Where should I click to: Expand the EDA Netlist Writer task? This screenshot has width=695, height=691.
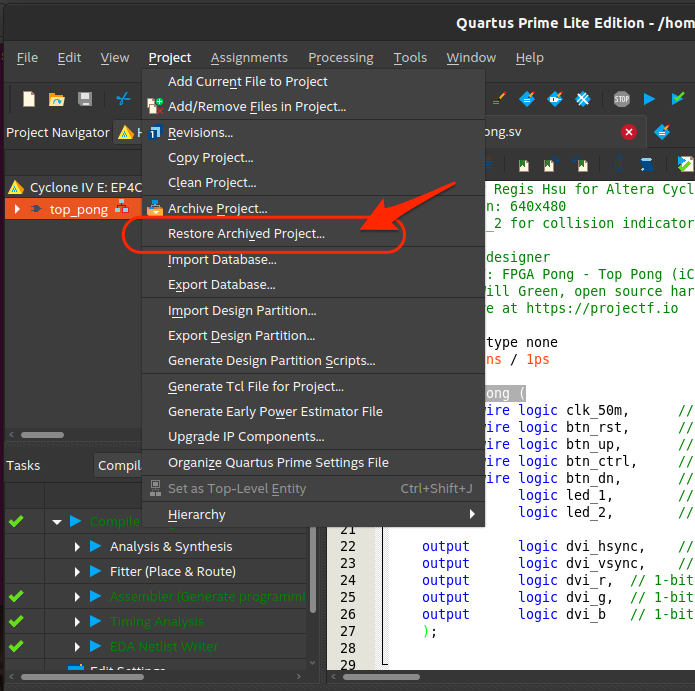coord(77,647)
